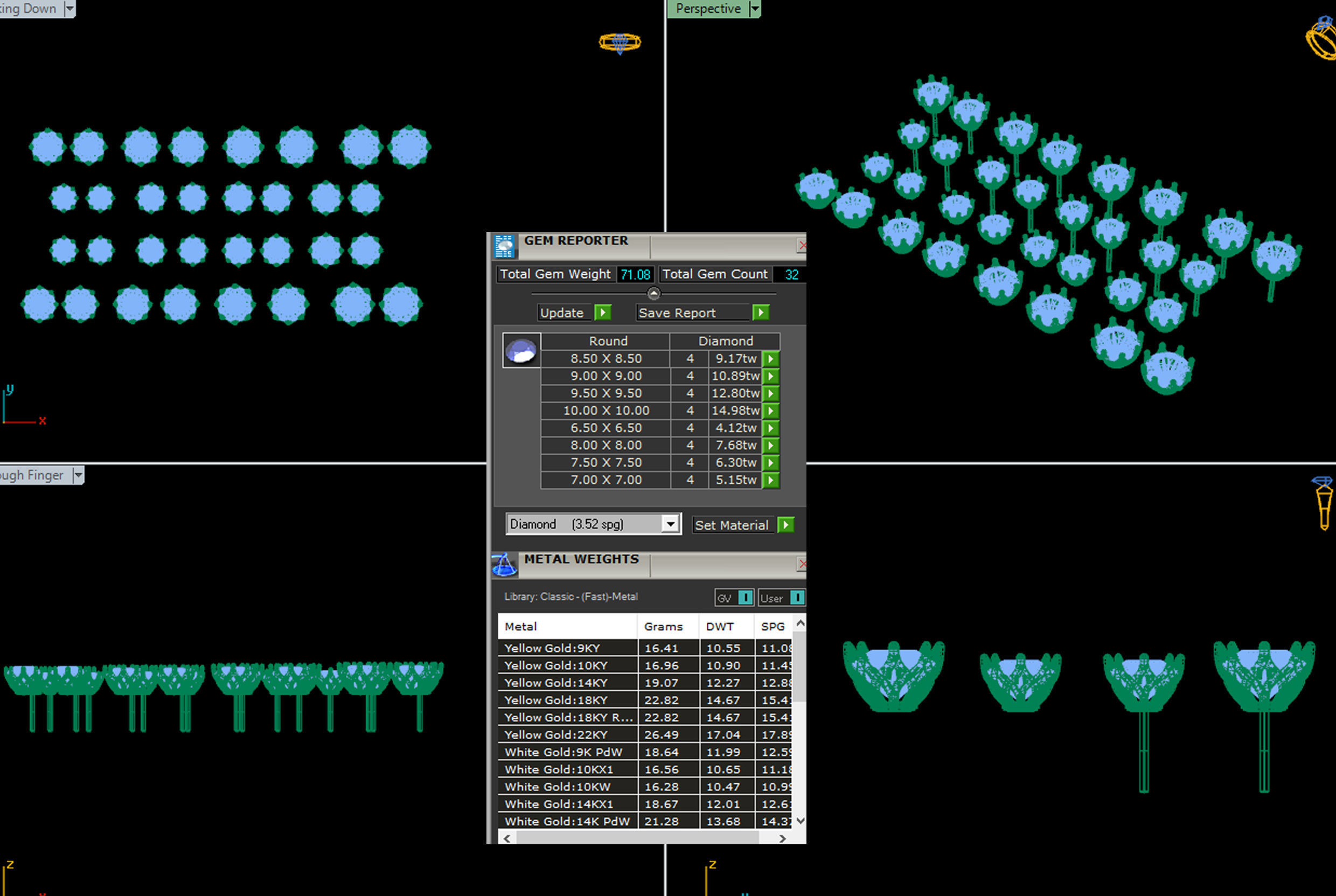Collapse the gem totals section arrow
The image size is (1336, 896).
pos(653,294)
